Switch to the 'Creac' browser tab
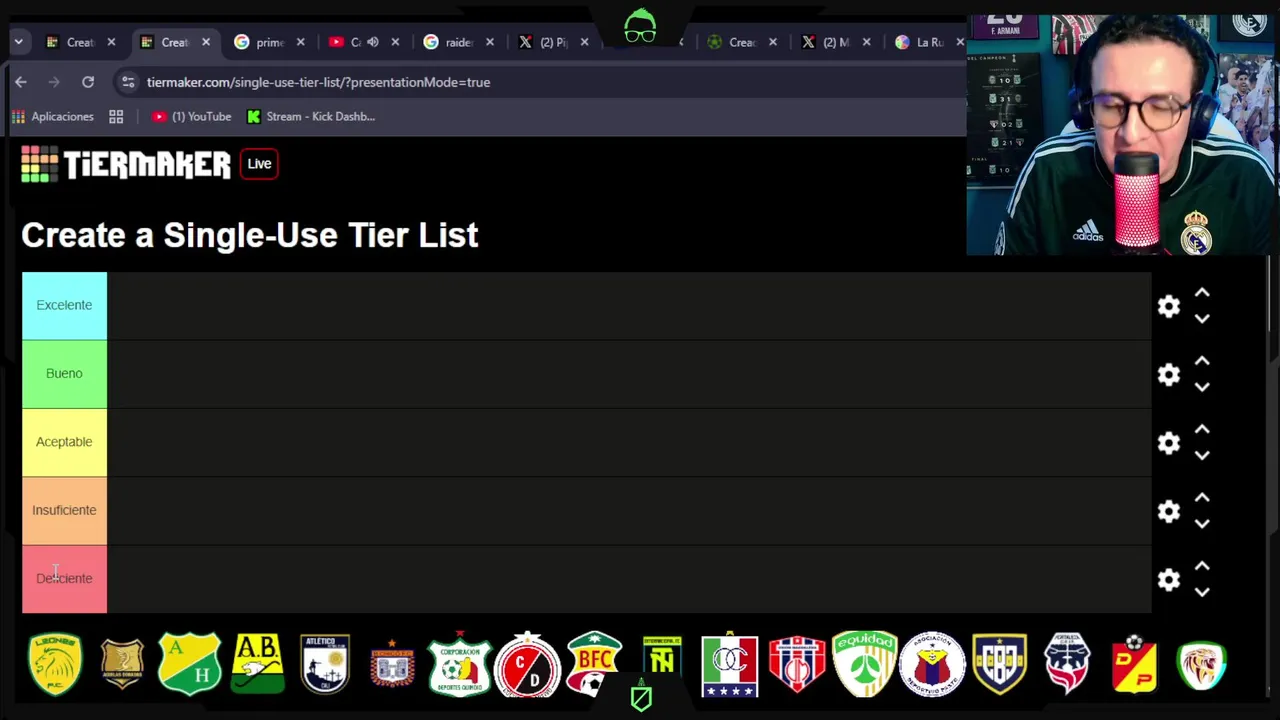The height and width of the screenshot is (720, 1280). (741, 42)
